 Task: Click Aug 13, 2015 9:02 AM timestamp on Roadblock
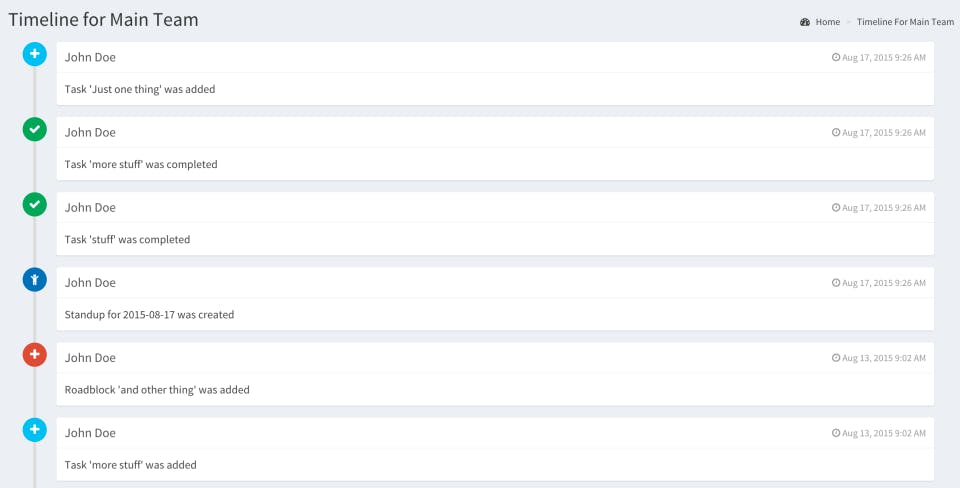pos(883,358)
